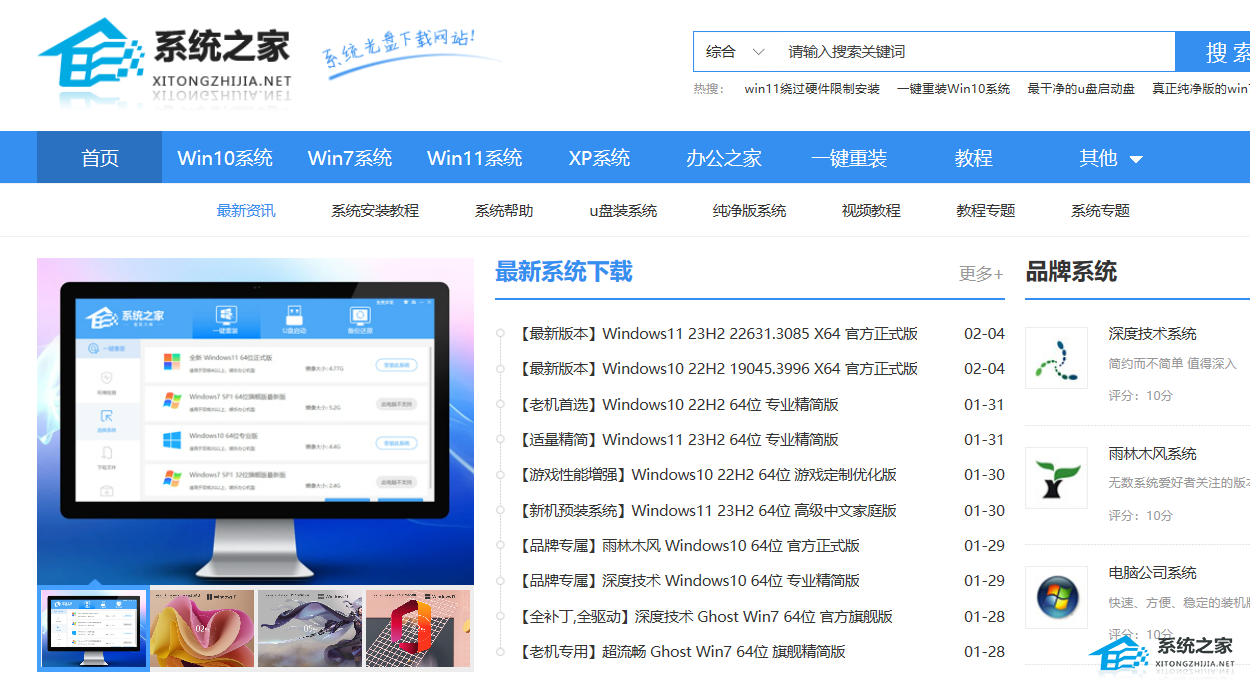
Task: Click the 更多+ link beside 最新系统下载
Action: pyautogui.click(x=981, y=273)
